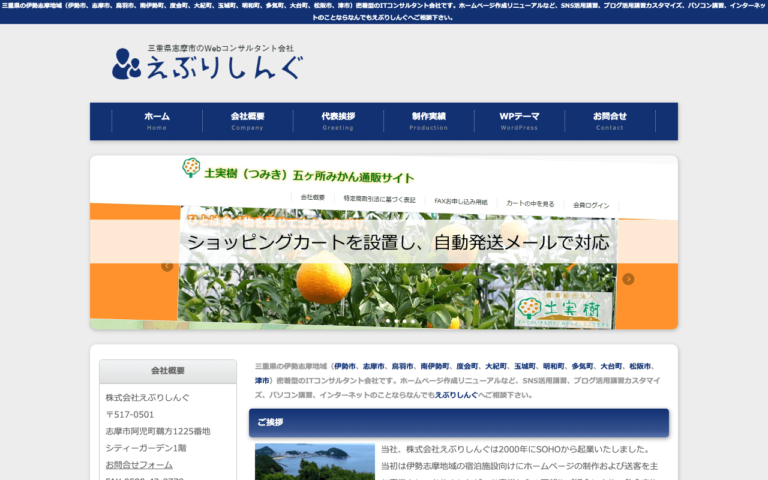Select the text シティーガーデン1階

click(146, 448)
